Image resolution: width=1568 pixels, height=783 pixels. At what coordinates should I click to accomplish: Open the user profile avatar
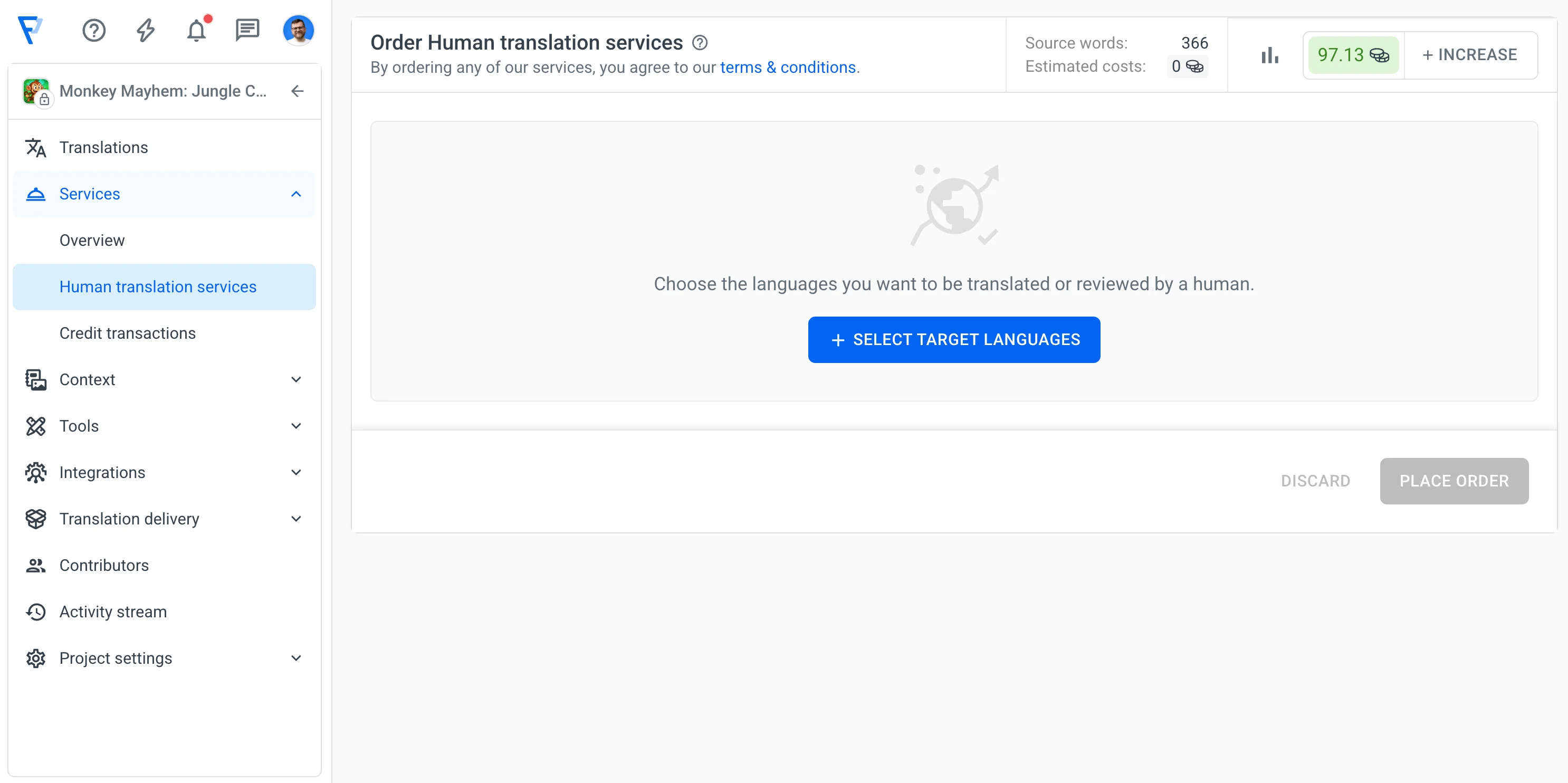(x=298, y=30)
